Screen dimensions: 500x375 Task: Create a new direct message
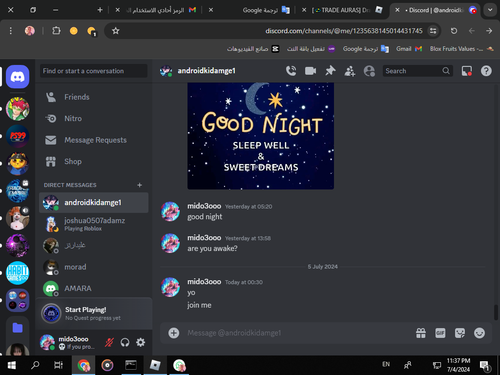tap(140, 185)
